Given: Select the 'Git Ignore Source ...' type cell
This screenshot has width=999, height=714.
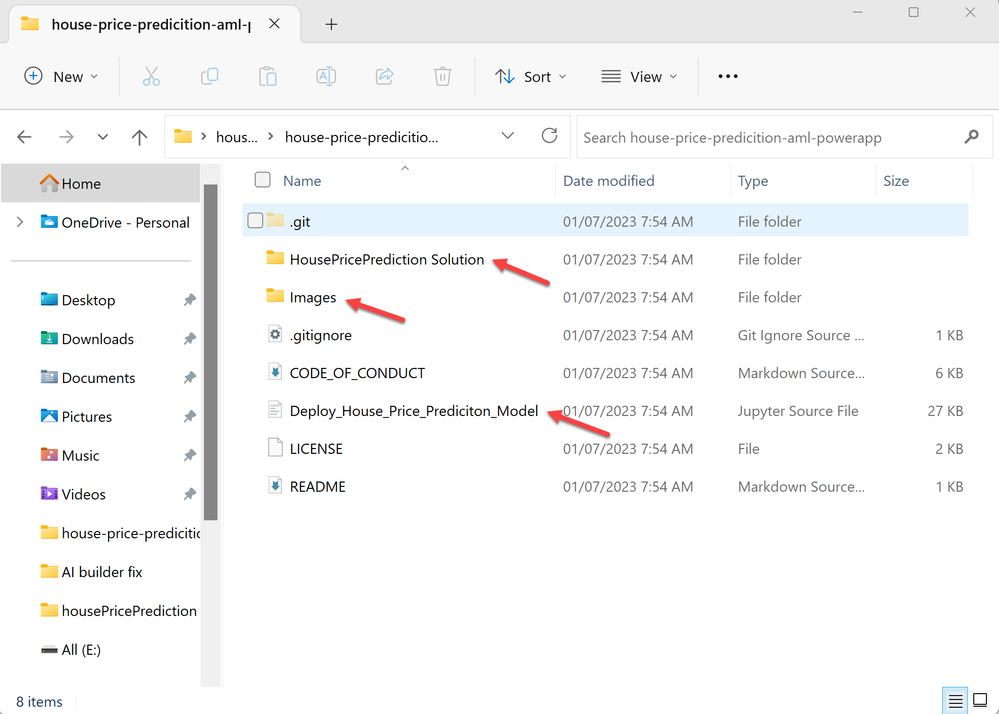Looking at the screenshot, I should (801, 335).
